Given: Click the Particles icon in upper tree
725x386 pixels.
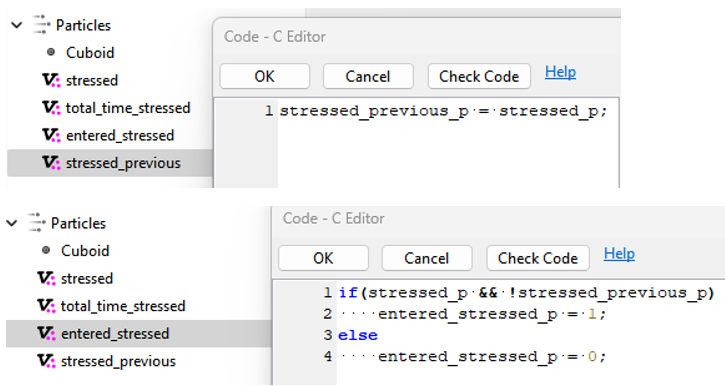Looking at the screenshot, I should tap(41, 25).
